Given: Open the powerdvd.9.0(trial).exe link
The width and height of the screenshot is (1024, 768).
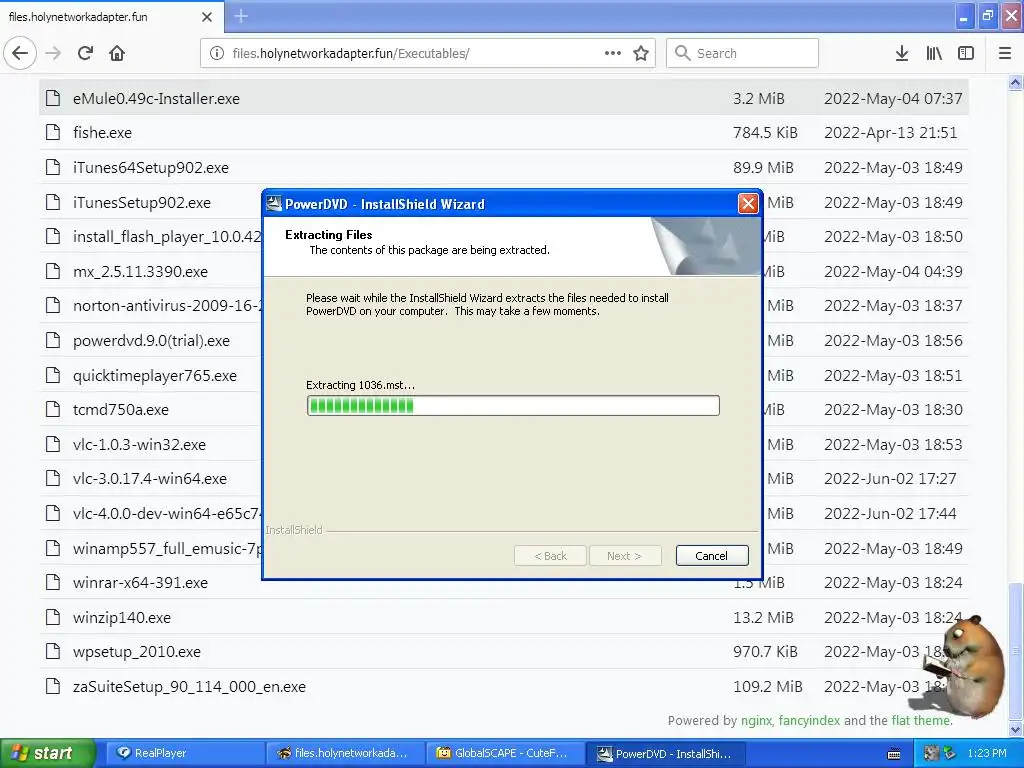Looking at the screenshot, I should point(151,341).
